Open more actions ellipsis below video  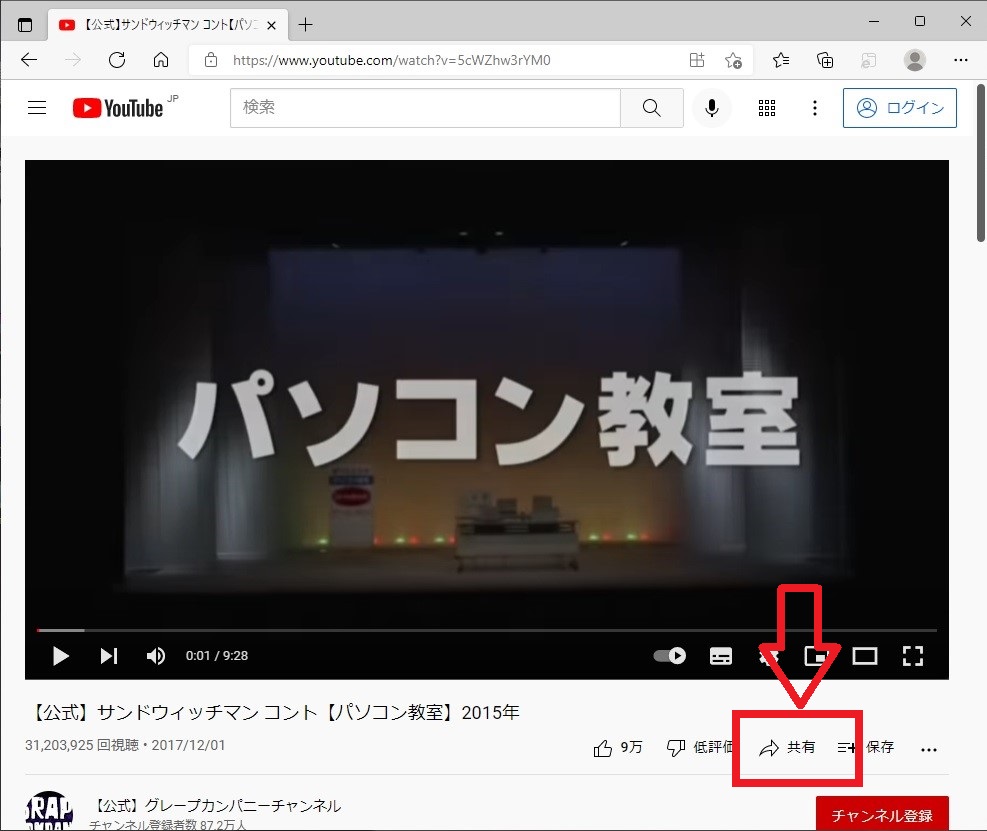point(928,749)
